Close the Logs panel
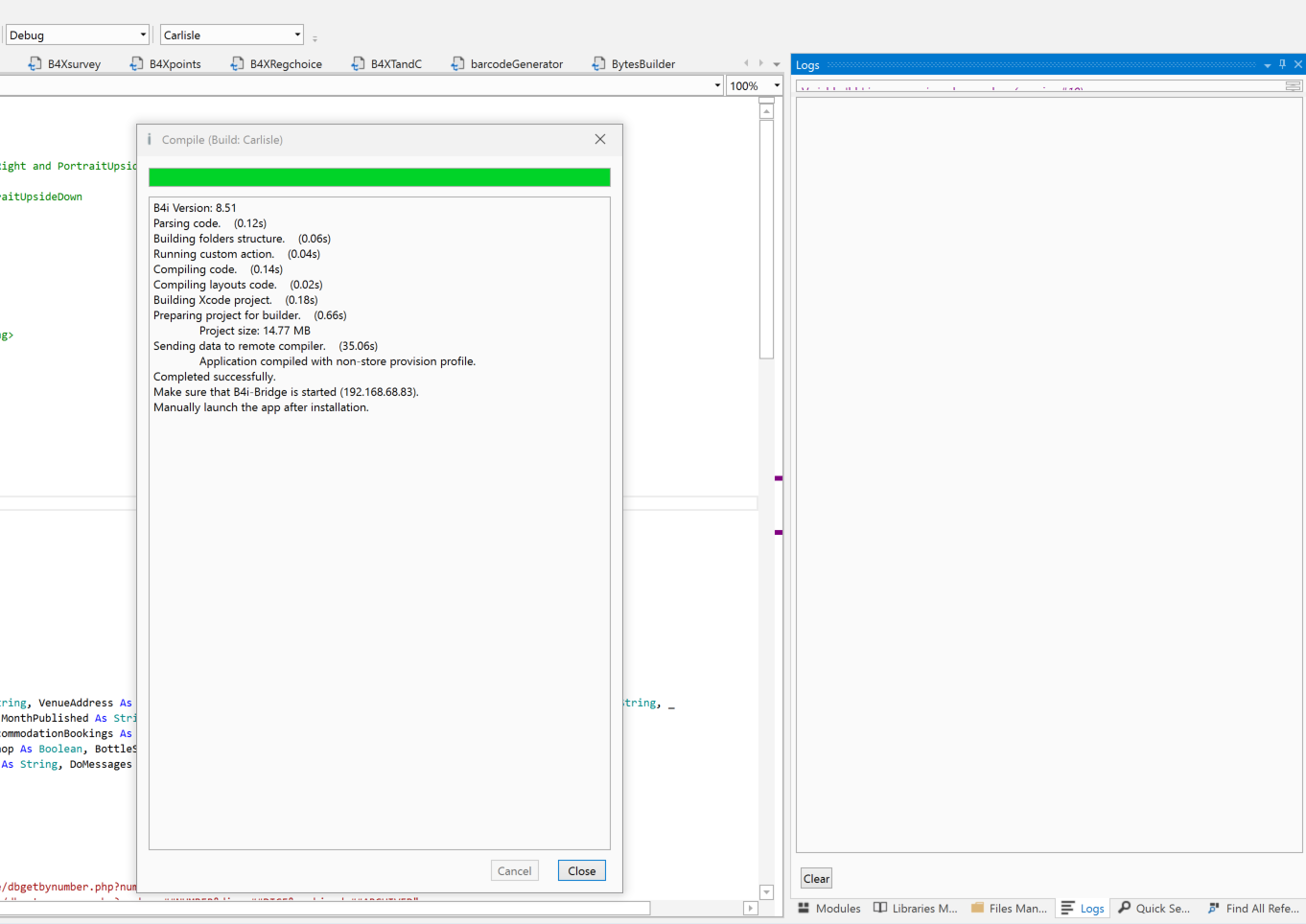 tap(1298, 64)
